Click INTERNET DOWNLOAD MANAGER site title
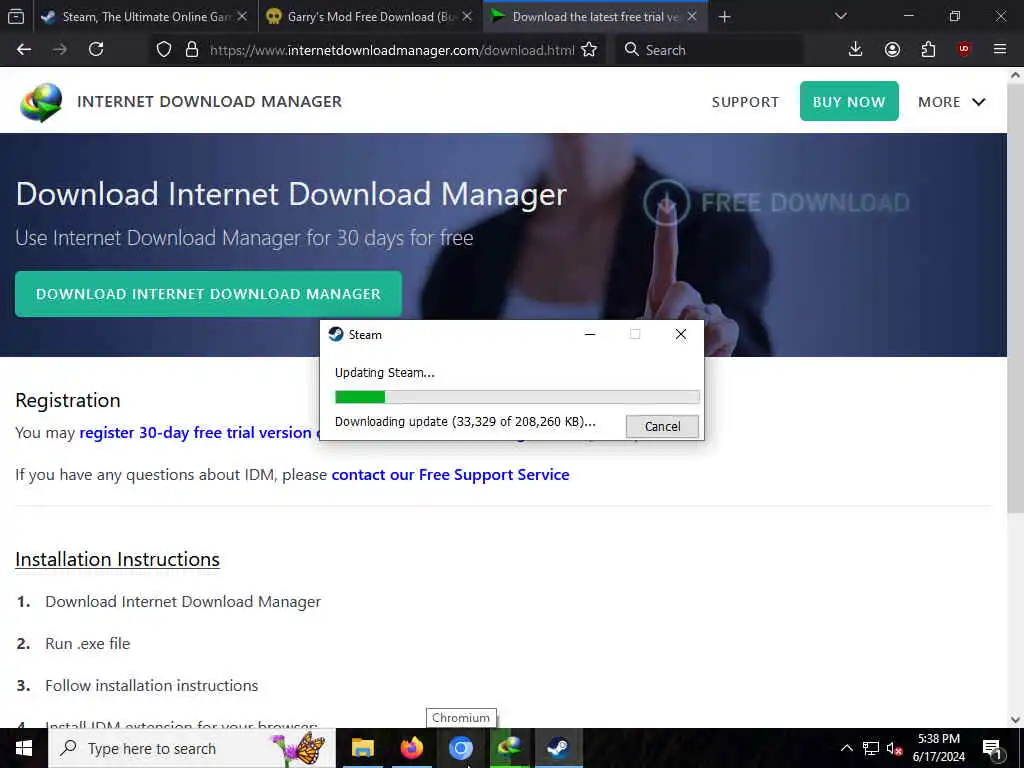 pos(210,102)
